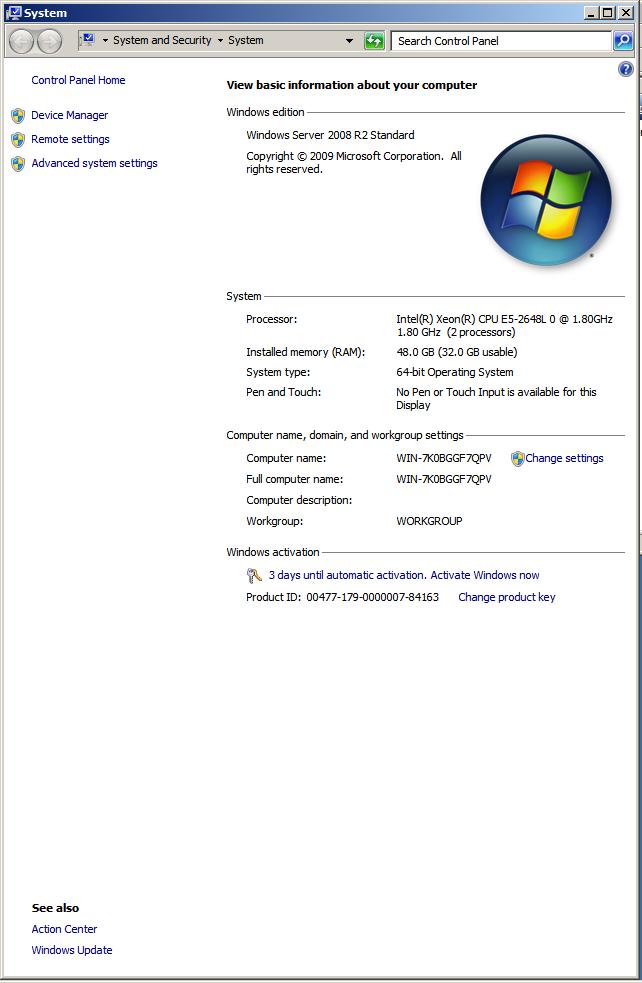Select the System breadcrumb item
This screenshot has height=983, width=642.
246,40
